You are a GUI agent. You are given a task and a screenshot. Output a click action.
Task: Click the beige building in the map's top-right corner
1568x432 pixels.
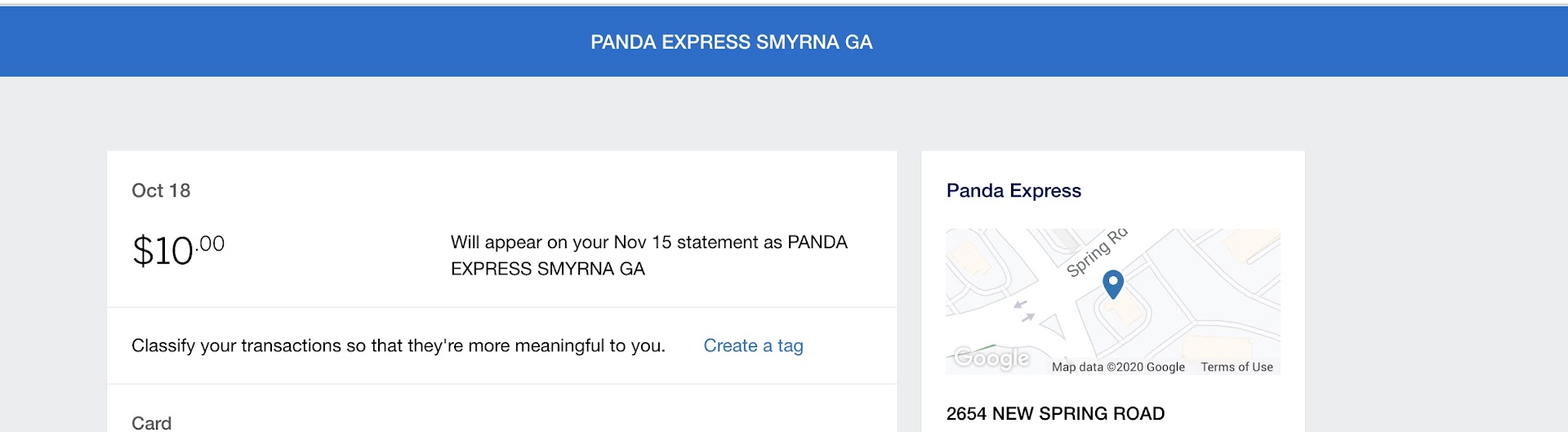(1249, 242)
